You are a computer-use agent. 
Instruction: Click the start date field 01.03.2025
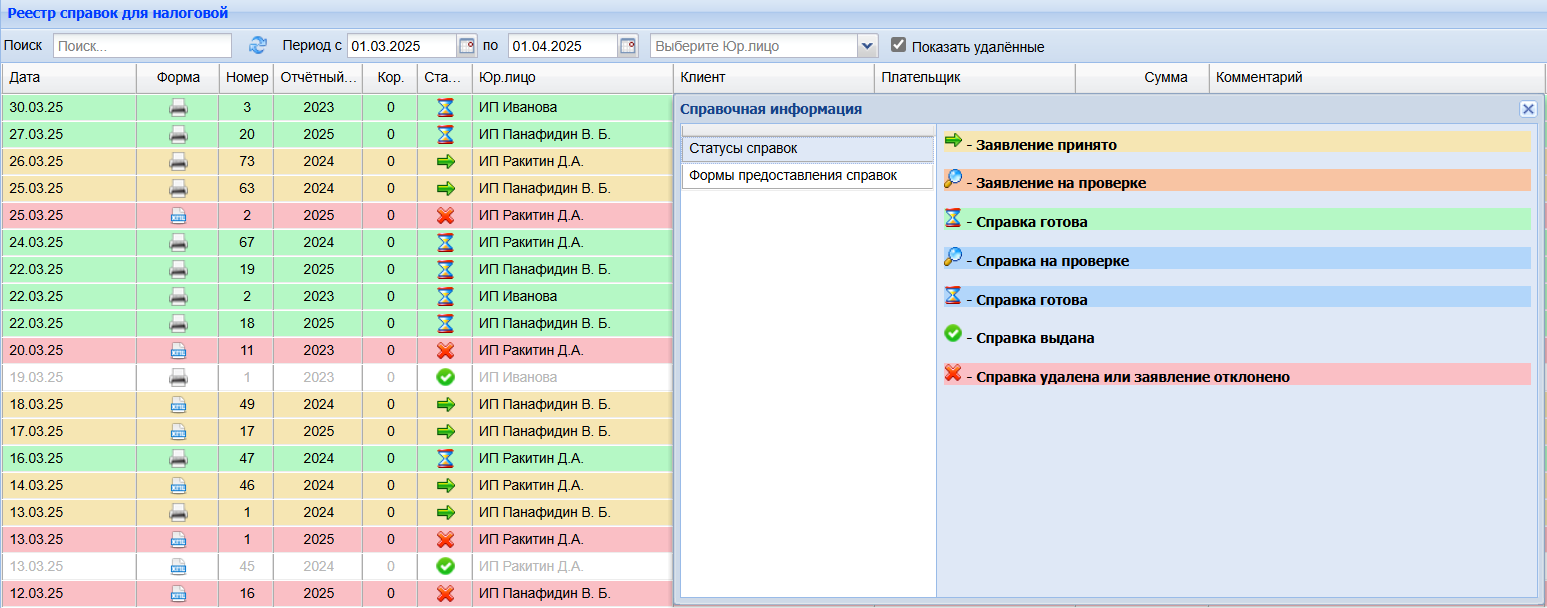coord(402,46)
